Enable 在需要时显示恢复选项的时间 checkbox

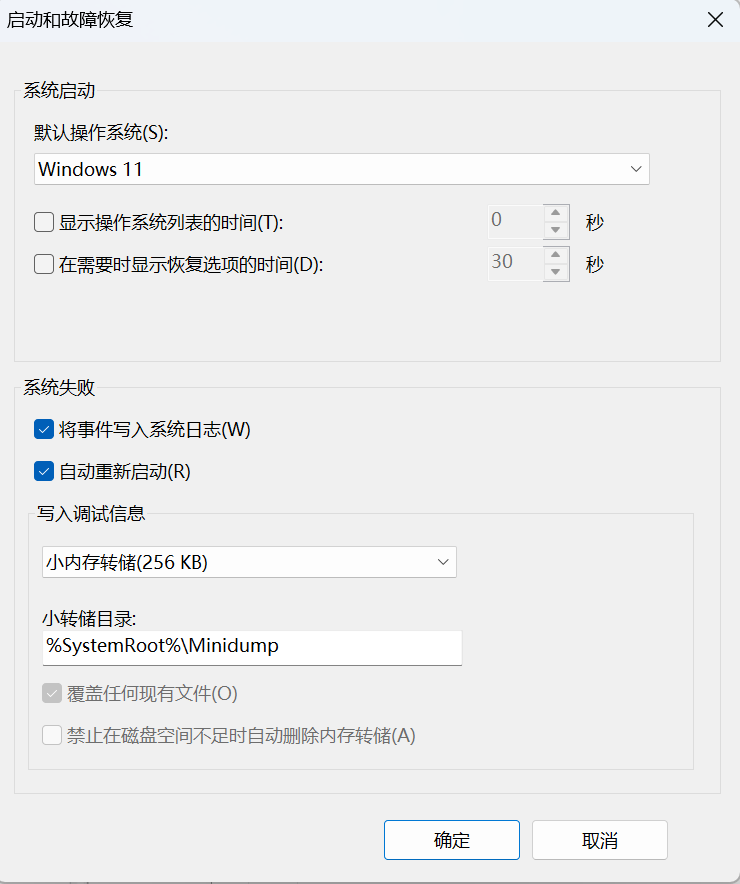pos(44,264)
